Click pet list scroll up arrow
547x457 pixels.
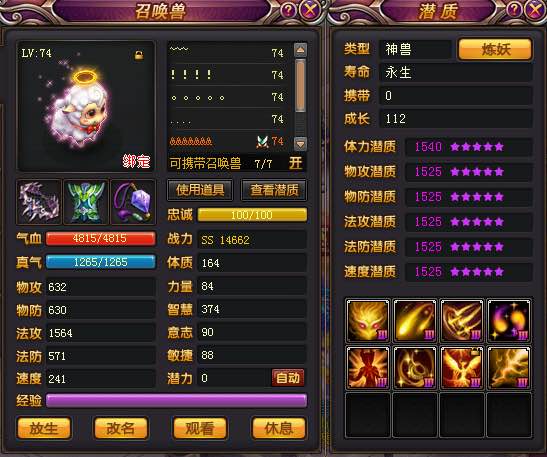click(300, 50)
